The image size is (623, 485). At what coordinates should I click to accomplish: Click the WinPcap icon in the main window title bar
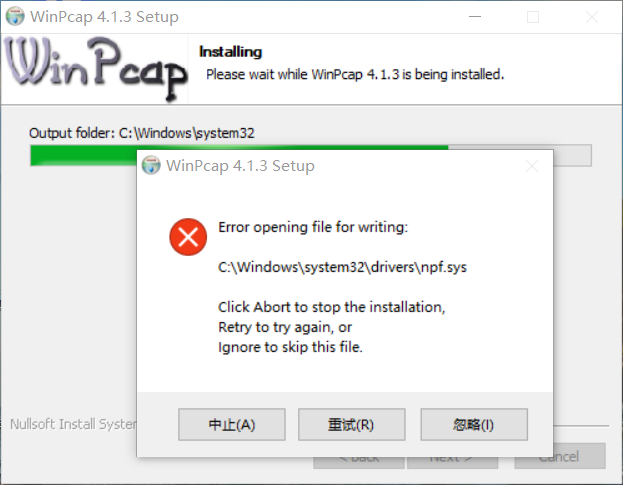click(15, 16)
